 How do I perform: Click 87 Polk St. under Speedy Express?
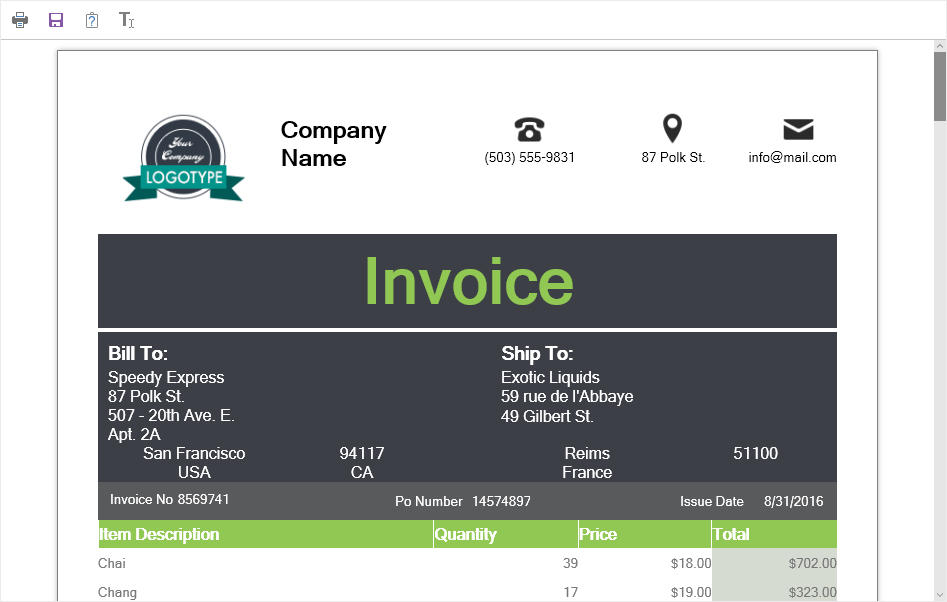[x=146, y=397]
